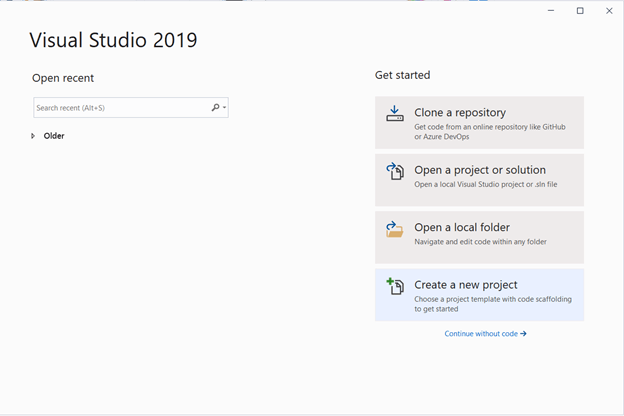Image resolution: width=624 pixels, height=416 pixels.
Task: Click the Clone a repository download icon
Action: tap(395, 114)
